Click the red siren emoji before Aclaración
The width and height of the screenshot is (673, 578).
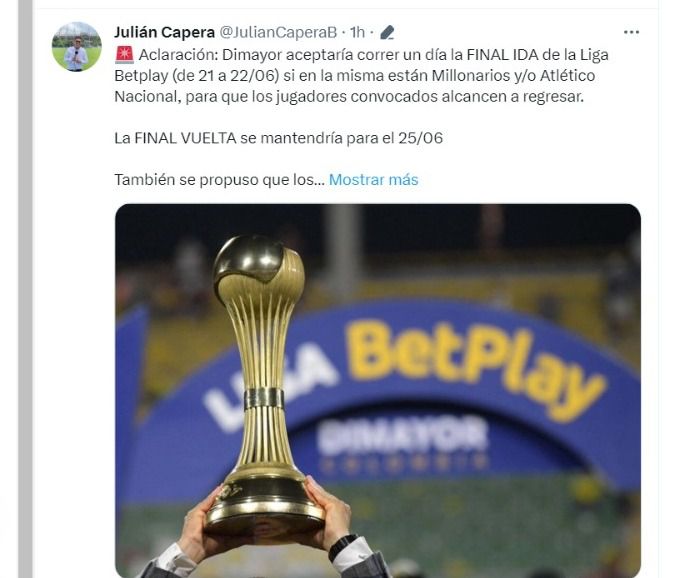click(x=124, y=54)
